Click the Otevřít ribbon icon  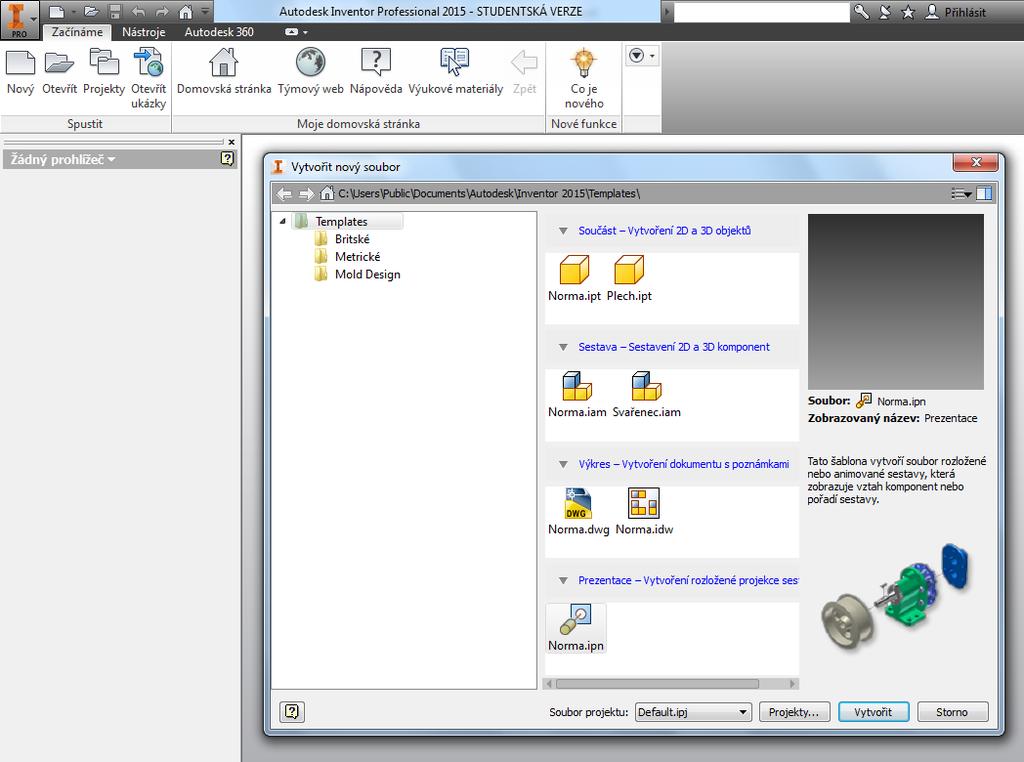click(59, 73)
